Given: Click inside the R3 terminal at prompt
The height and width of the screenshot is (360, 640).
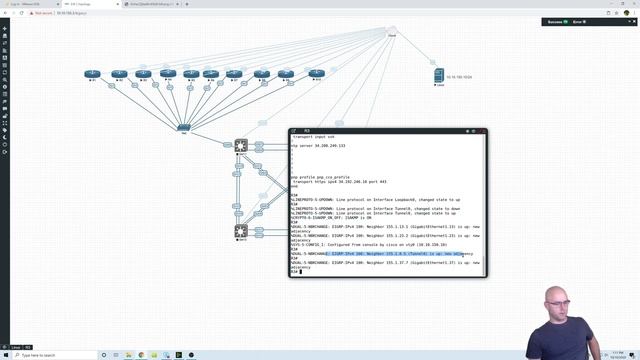Looking at the screenshot, I should click(x=301, y=272).
